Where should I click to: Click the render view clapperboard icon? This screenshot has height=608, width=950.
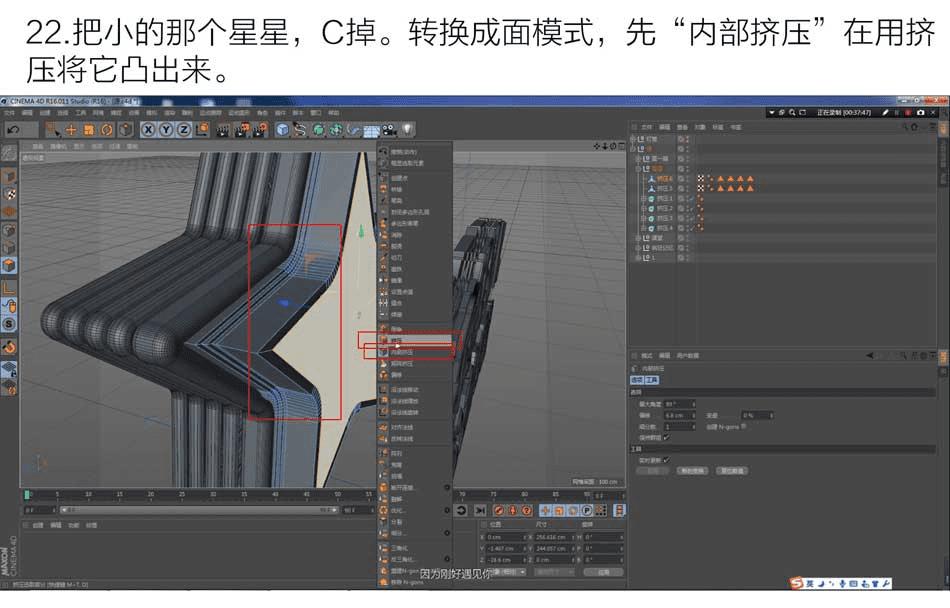coord(223,130)
